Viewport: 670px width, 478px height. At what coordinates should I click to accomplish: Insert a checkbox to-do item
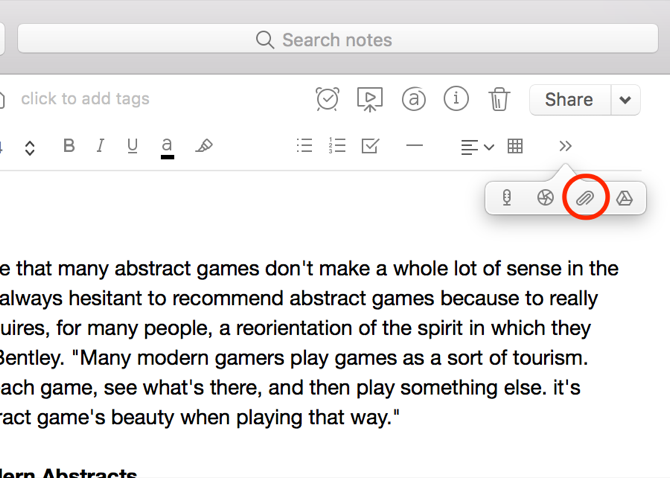(x=370, y=146)
